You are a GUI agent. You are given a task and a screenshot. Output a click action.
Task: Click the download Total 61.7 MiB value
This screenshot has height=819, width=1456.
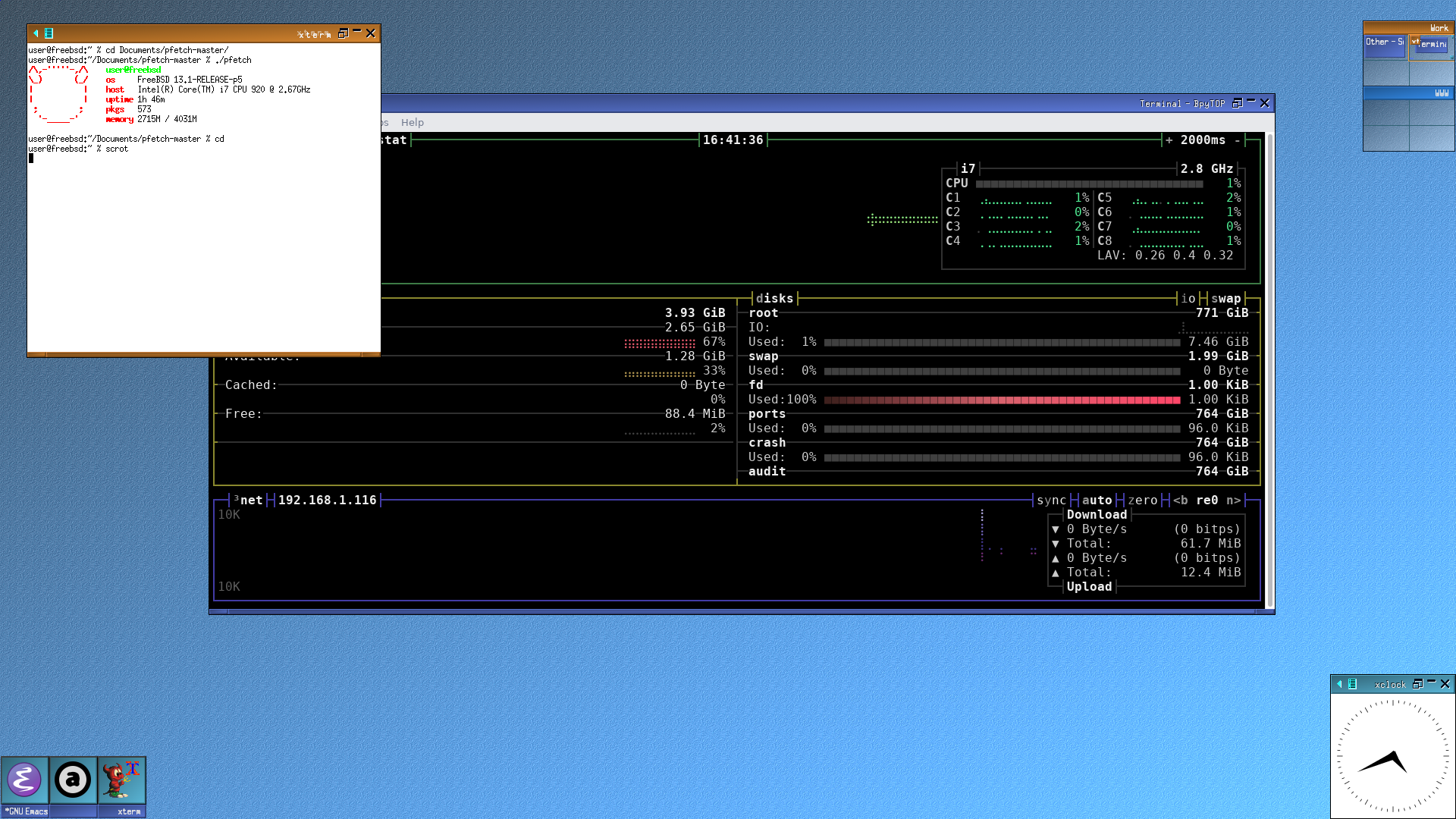point(1210,544)
